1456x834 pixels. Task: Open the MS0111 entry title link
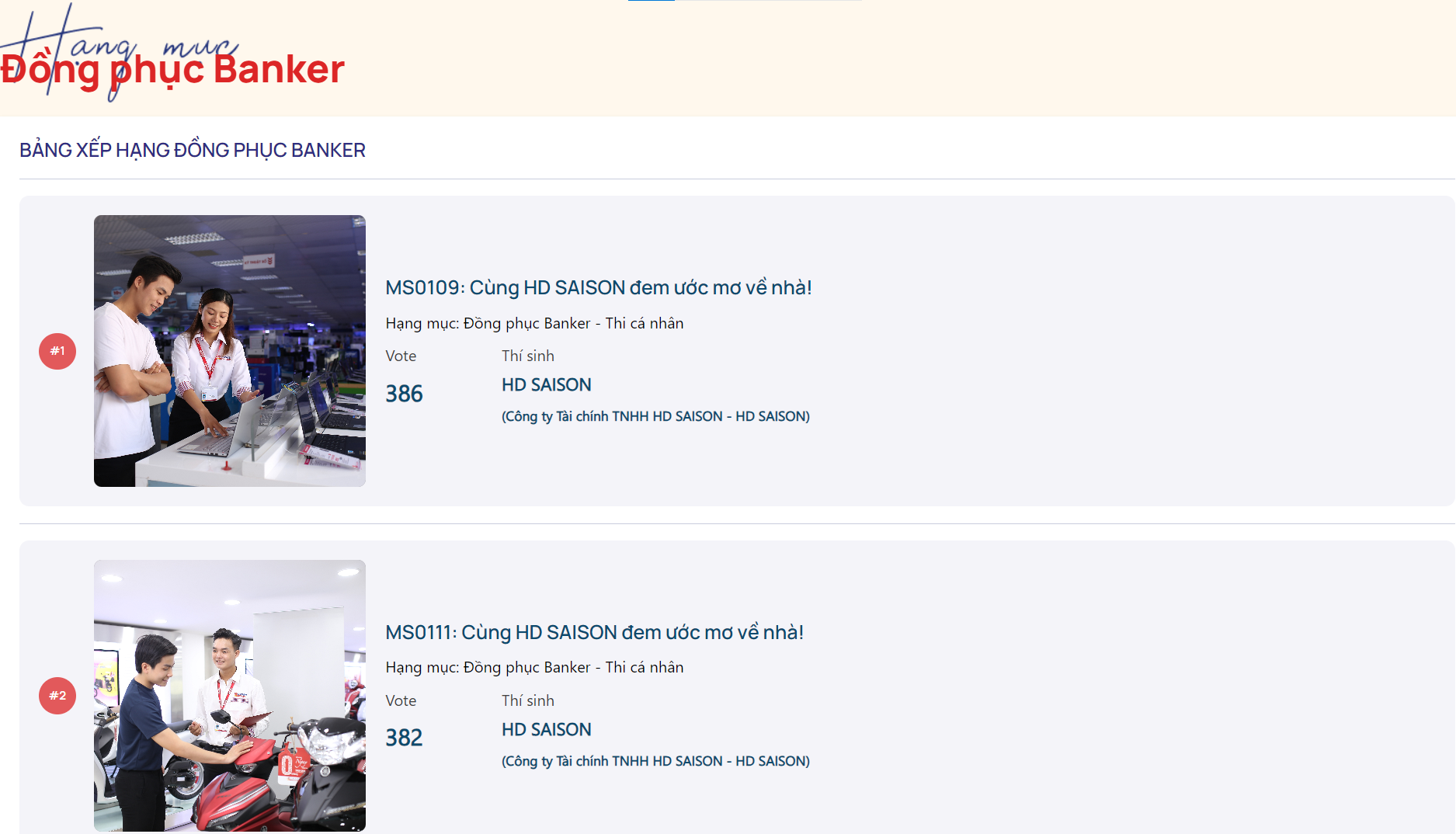pos(595,633)
